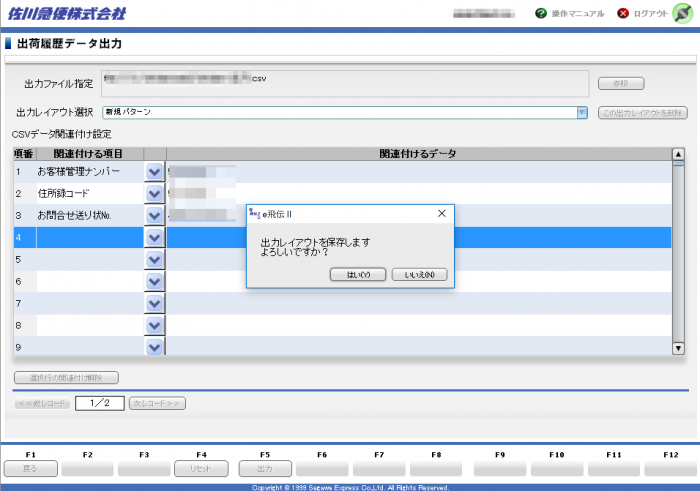Click the 関連付ける項目 column header
Viewport: 700px width, 491px height.
[x=90, y=154]
